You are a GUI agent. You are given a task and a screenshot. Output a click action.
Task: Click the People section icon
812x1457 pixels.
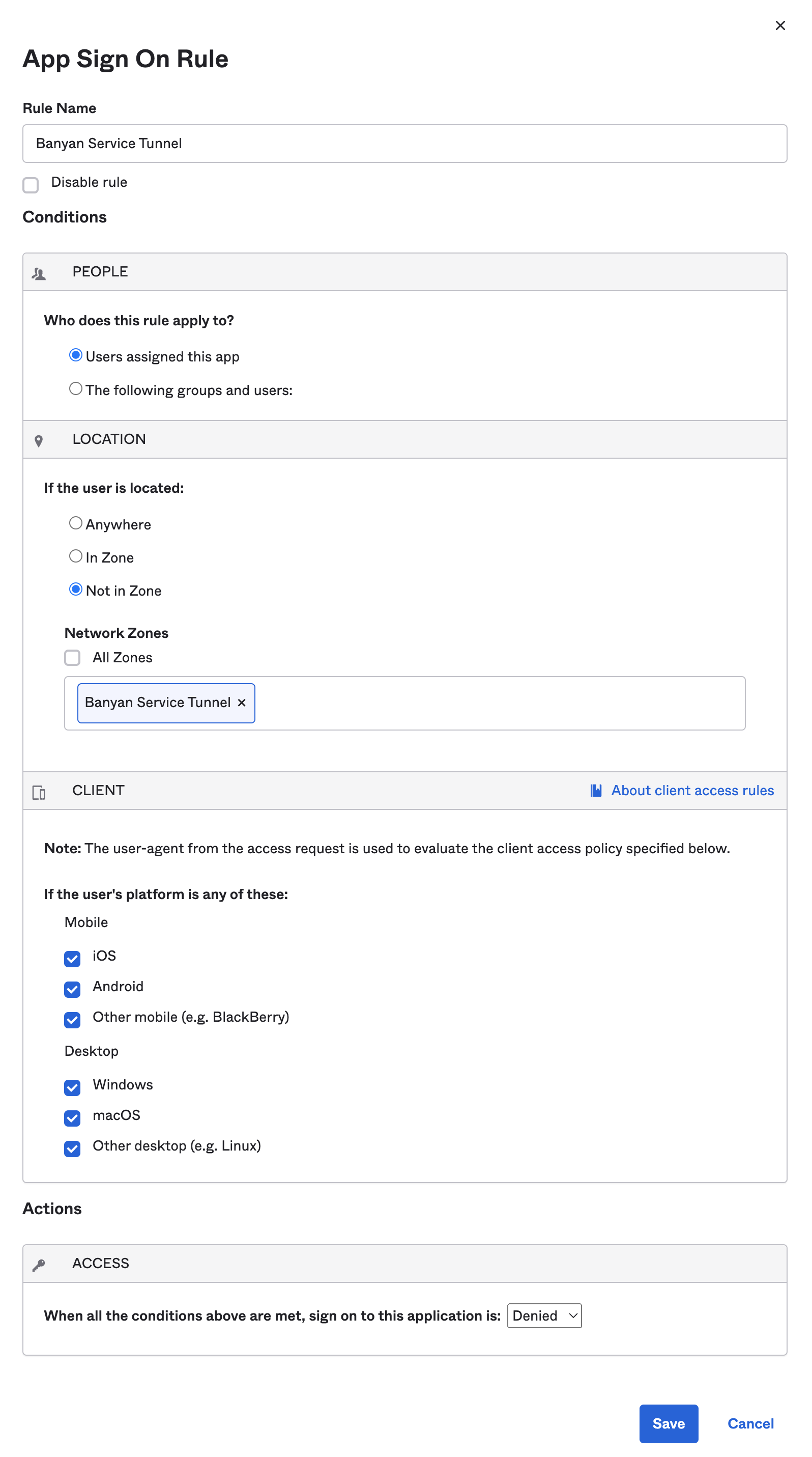click(39, 274)
